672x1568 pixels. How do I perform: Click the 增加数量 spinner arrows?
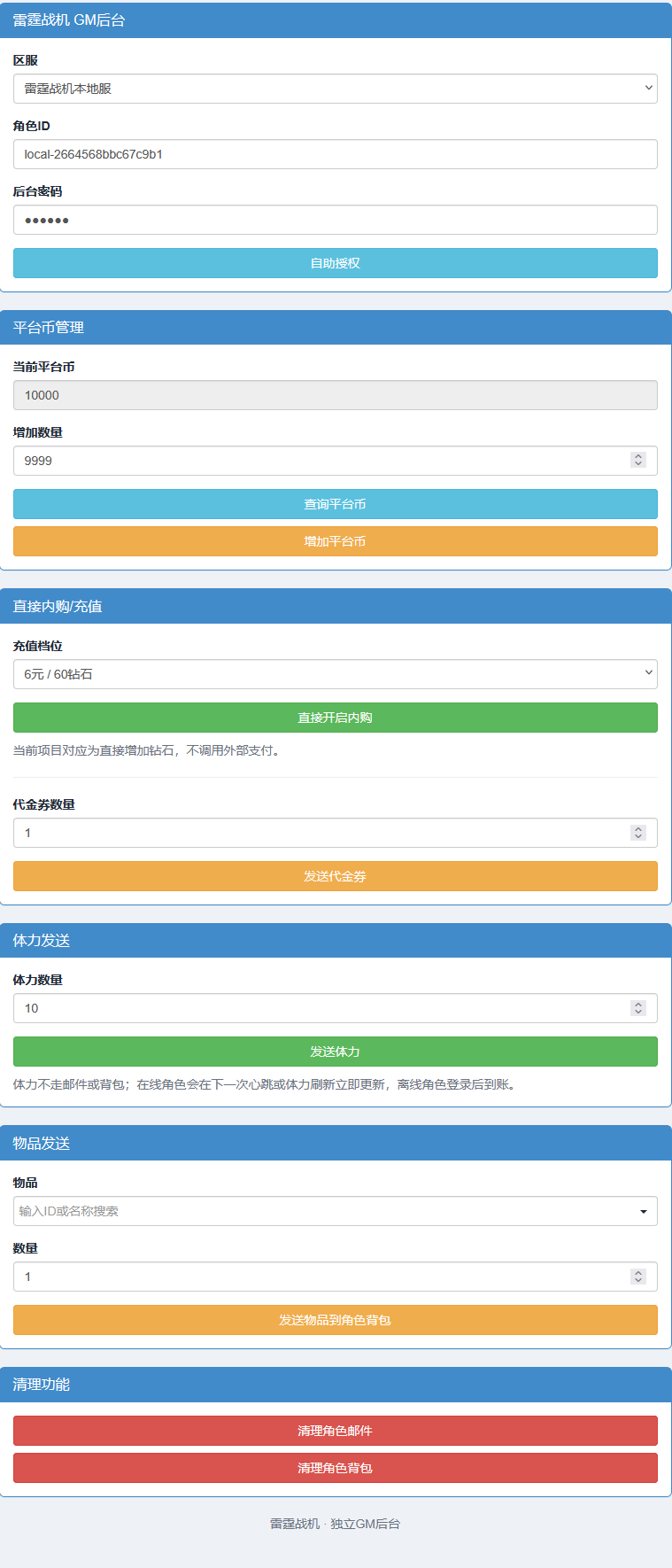tap(638, 460)
